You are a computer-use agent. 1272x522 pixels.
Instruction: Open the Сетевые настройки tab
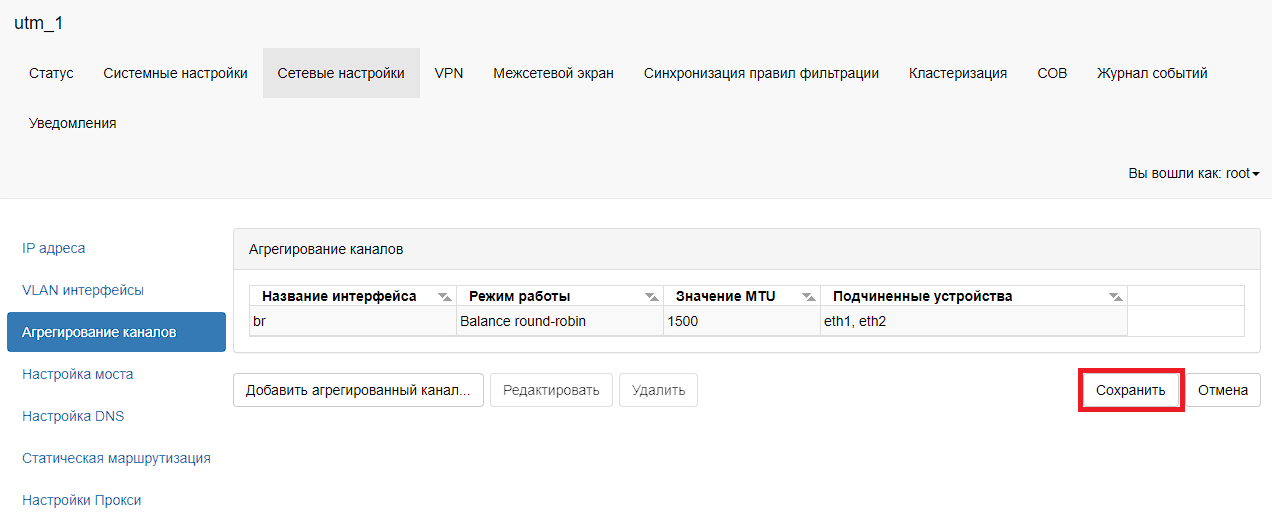click(341, 73)
